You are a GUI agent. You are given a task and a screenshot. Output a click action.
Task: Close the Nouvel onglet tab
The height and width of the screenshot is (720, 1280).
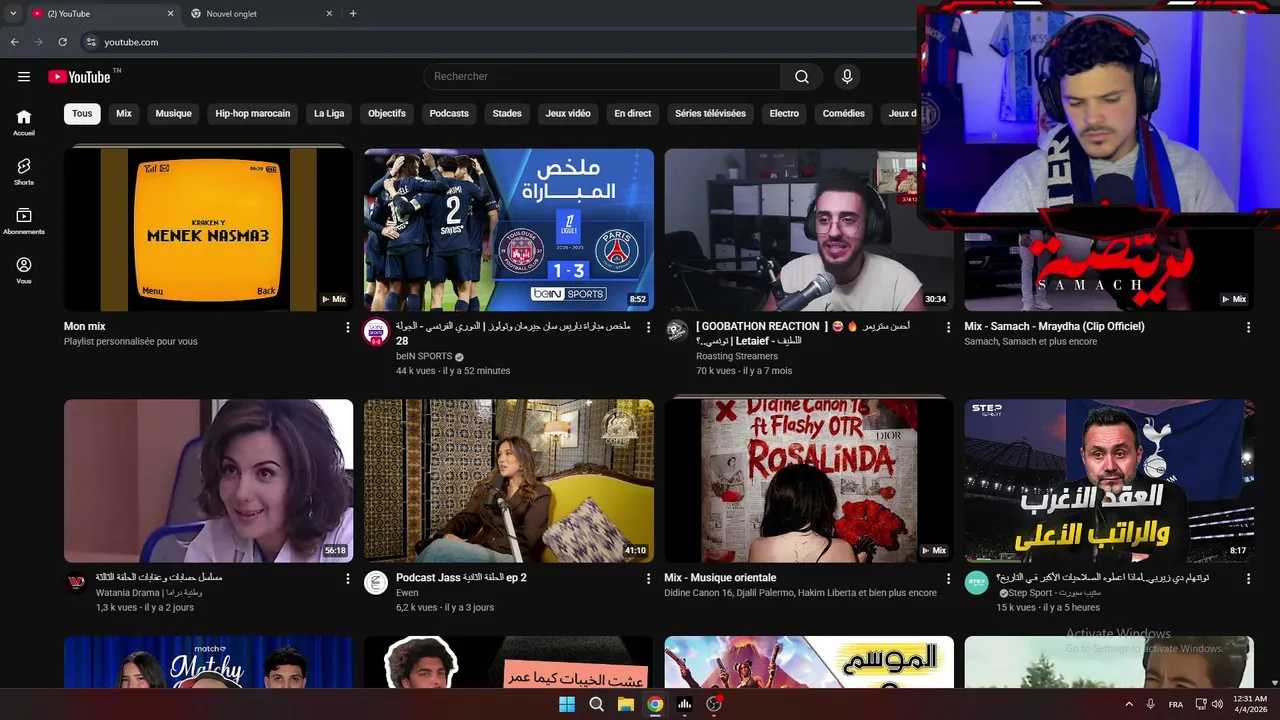tap(329, 14)
